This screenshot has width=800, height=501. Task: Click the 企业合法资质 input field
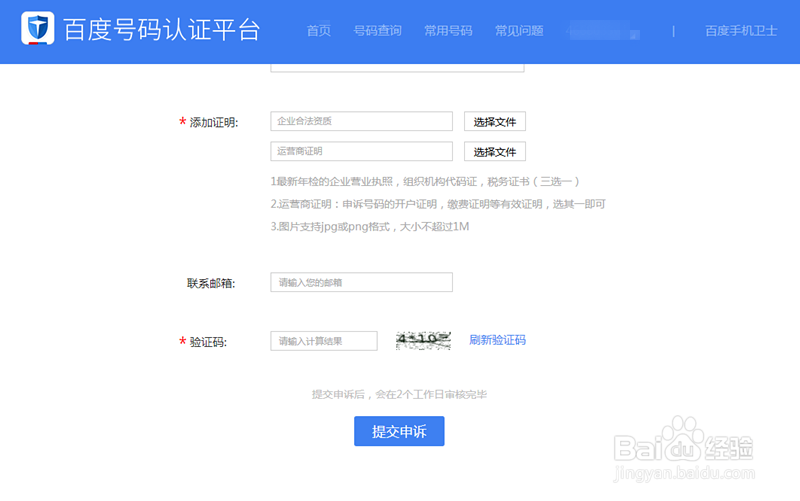tap(361, 121)
